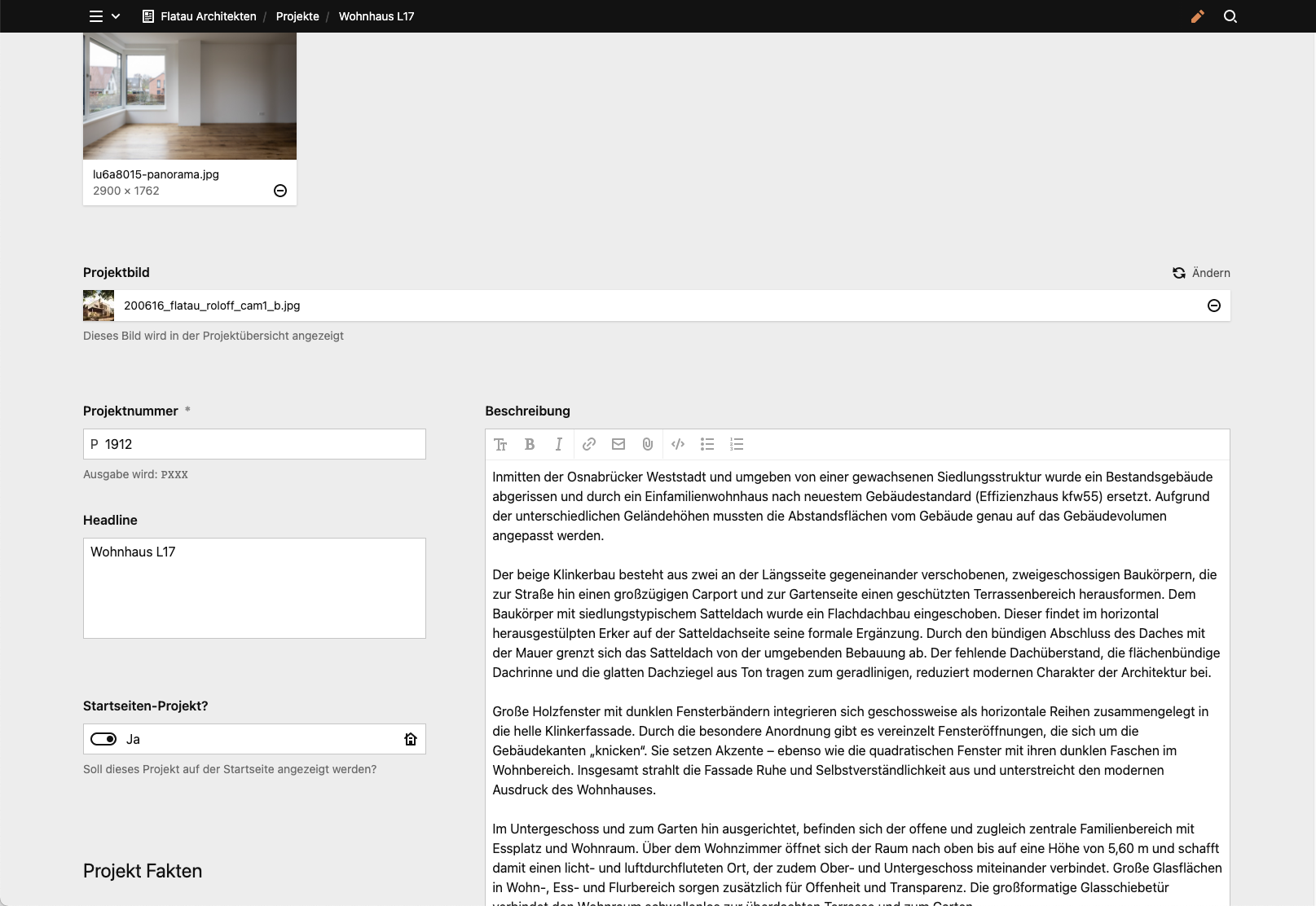Create a numbered list in the editor
The height and width of the screenshot is (906, 1316).
tap(737, 444)
